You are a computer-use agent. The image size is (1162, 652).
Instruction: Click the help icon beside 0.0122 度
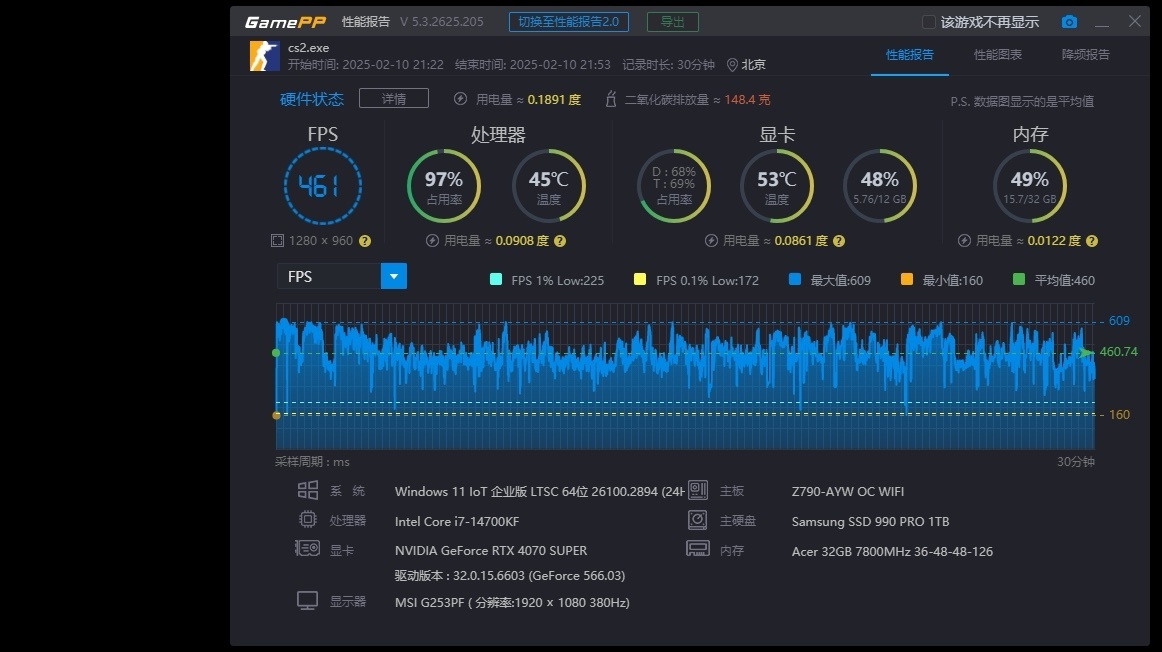pos(1092,241)
